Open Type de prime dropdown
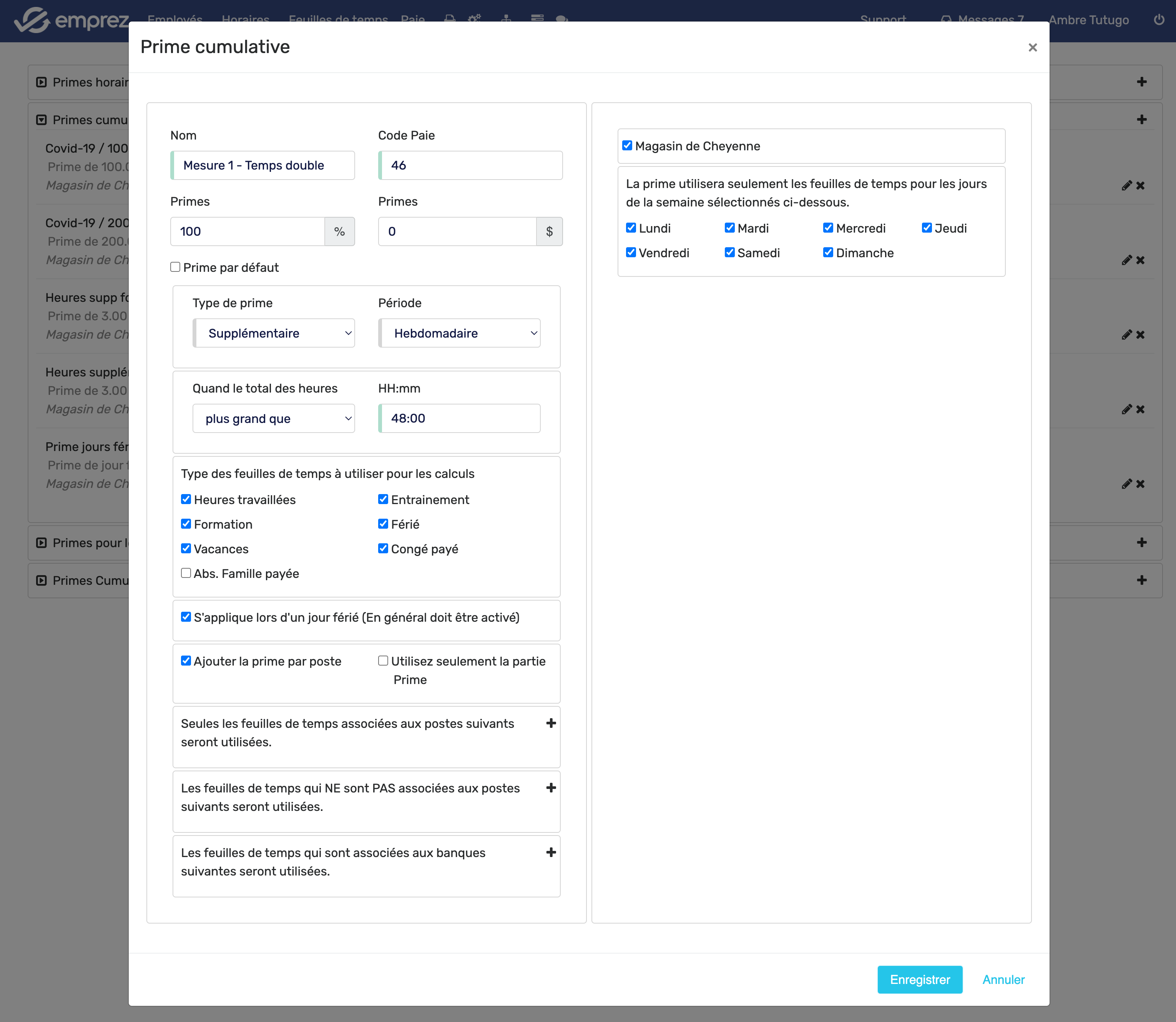Viewport: 1176px width, 1022px height. (x=274, y=333)
